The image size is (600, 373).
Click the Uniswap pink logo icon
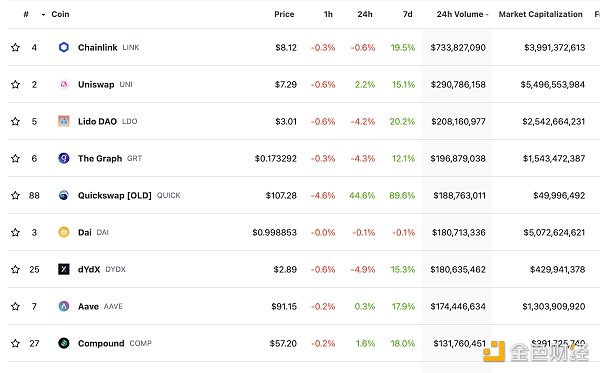pos(64,84)
